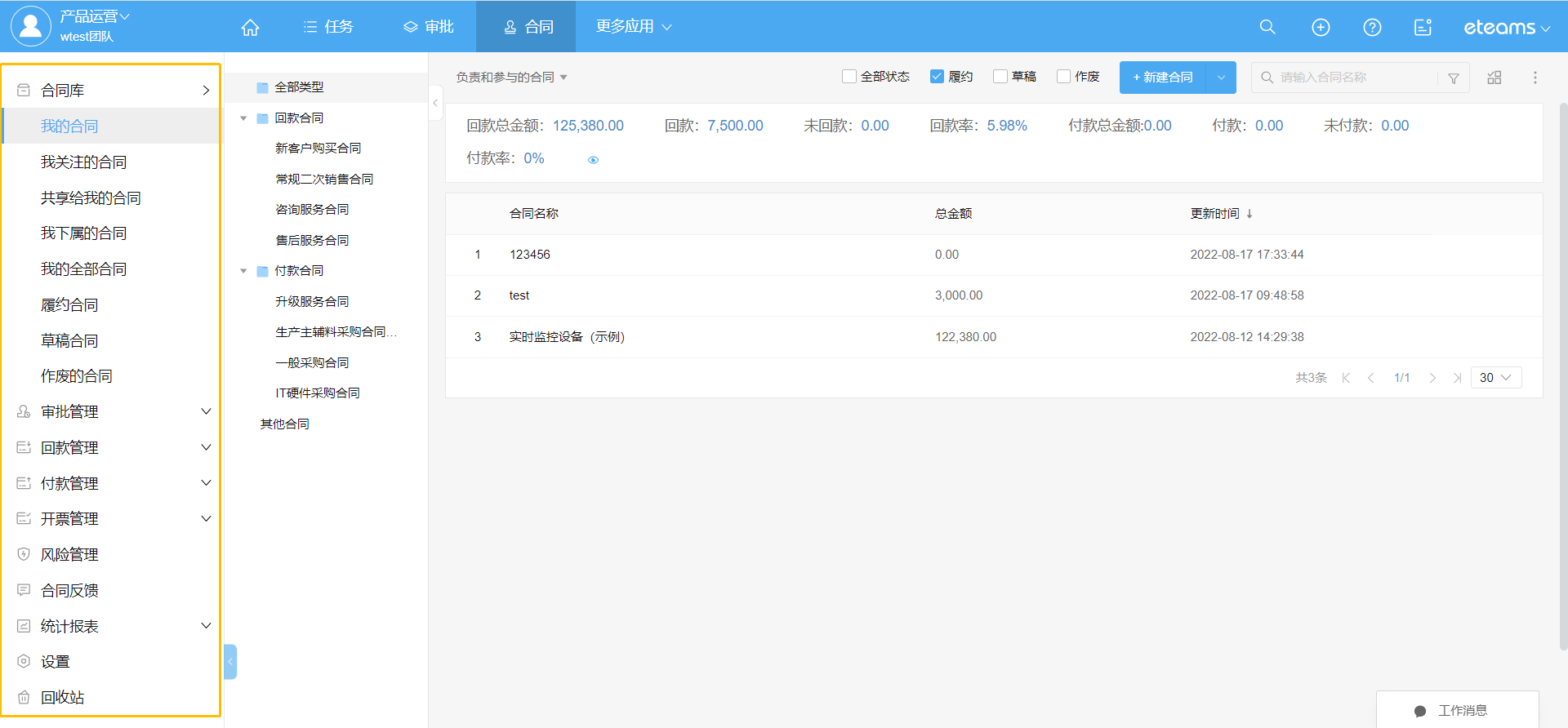The width and height of the screenshot is (1568, 728).
Task: Click the eye icon beside 付款率
Action: pyautogui.click(x=593, y=160)
